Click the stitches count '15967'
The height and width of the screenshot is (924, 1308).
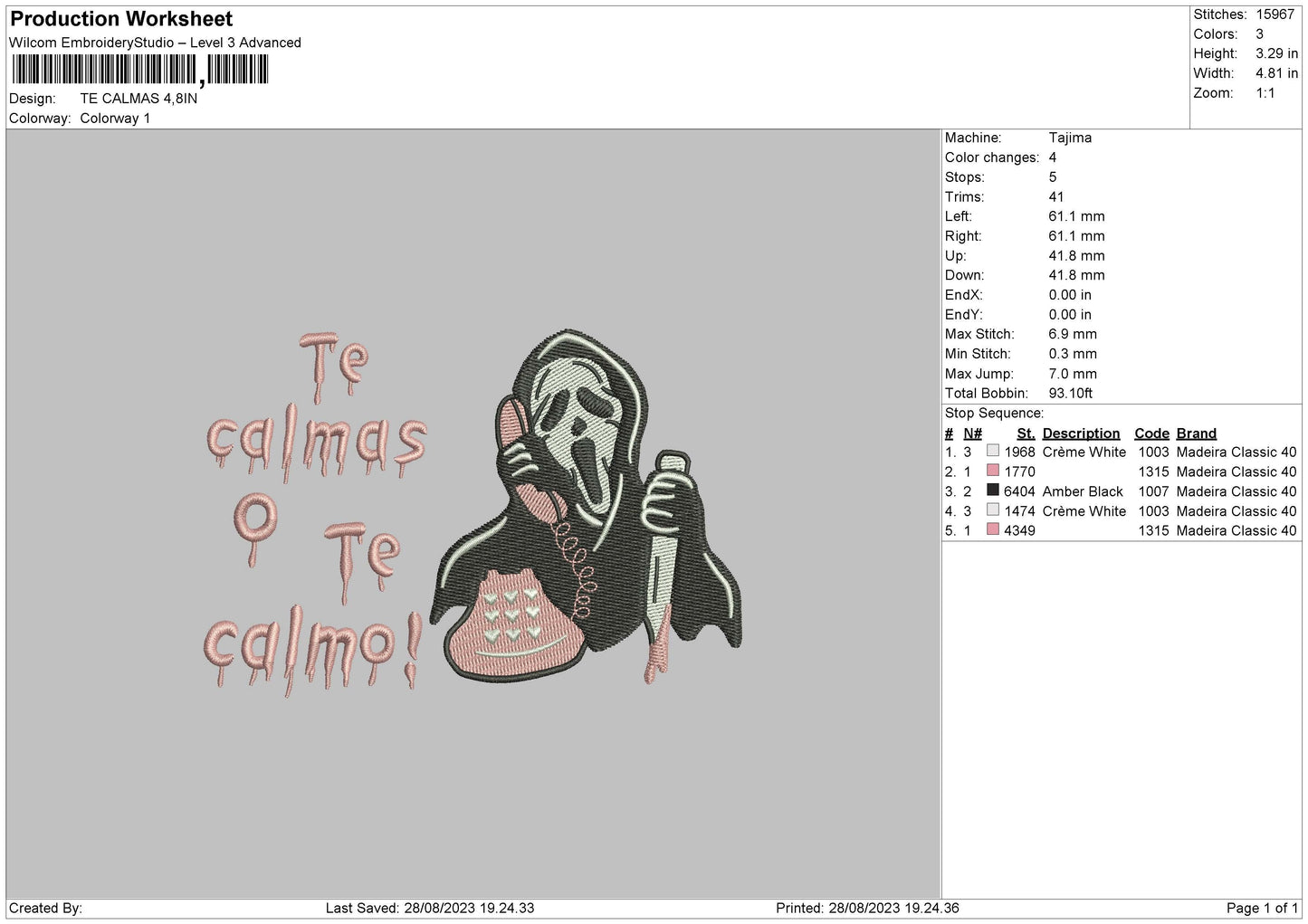1275,14
